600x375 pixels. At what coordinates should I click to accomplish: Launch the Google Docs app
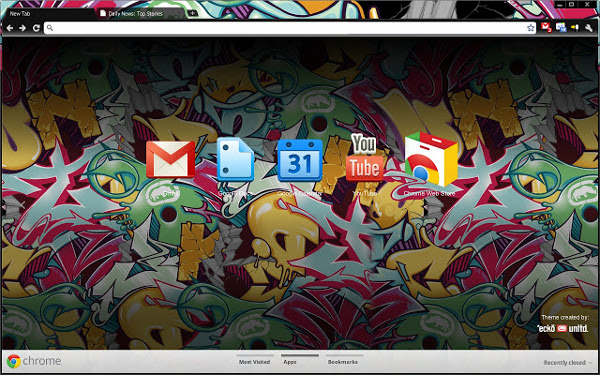235,159
